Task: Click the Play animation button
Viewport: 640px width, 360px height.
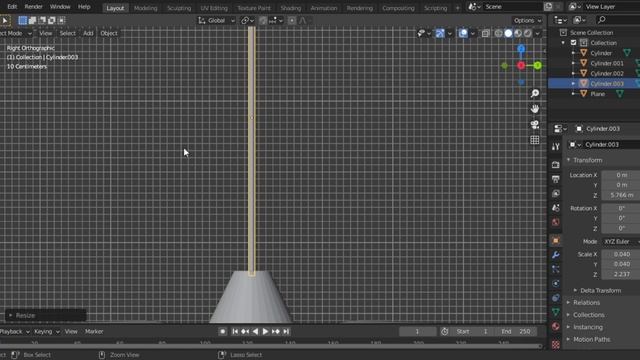Action: tap(265, 332)
